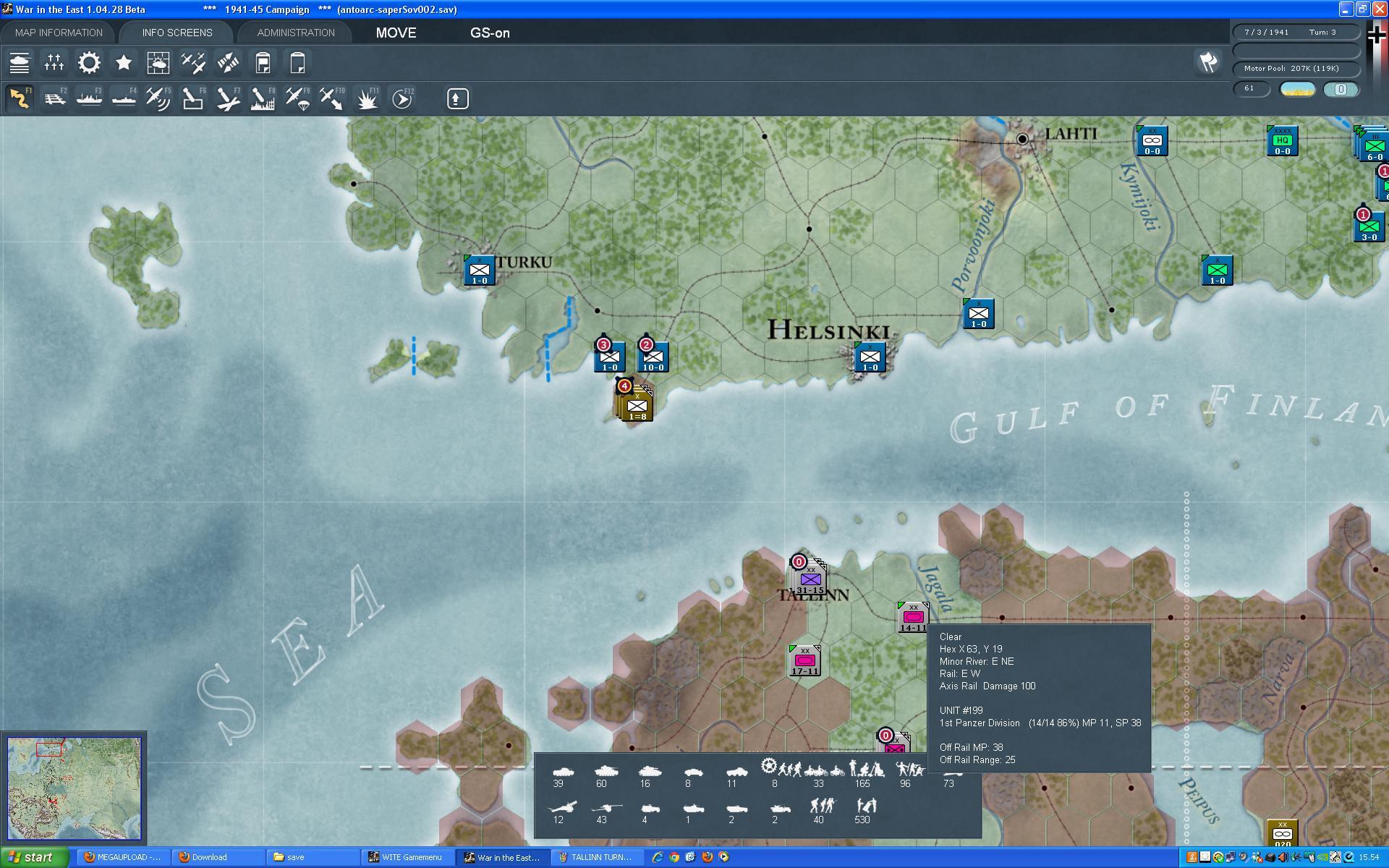Switch to MEGAUPLOAD taskbar window
Screen dimensions: 1389x868
(124, 857)
